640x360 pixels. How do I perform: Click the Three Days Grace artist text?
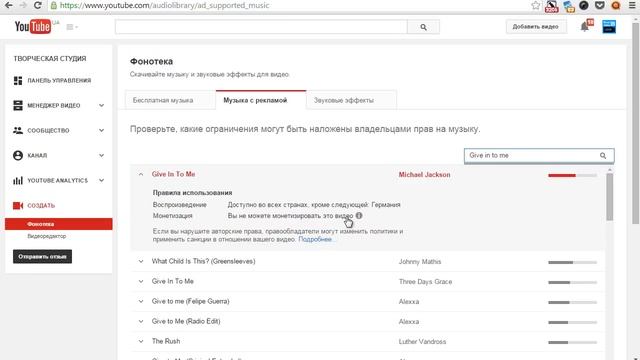point(425,282)
